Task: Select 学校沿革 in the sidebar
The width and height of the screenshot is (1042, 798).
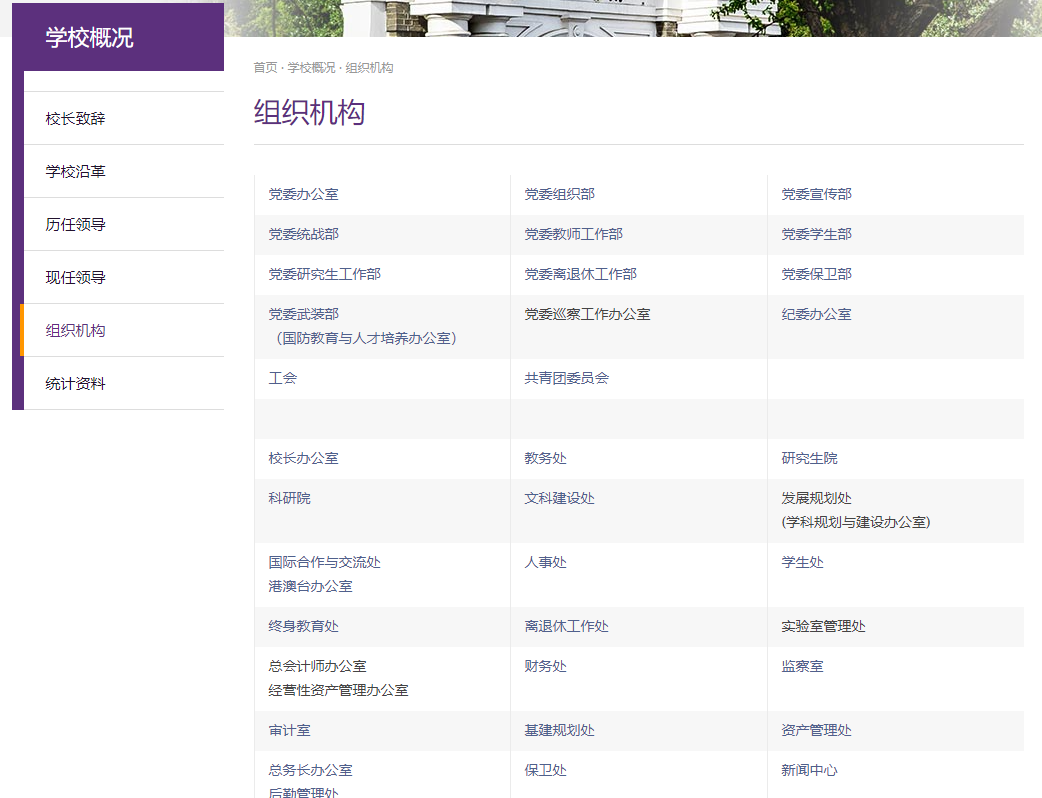Action: (73, 171)
